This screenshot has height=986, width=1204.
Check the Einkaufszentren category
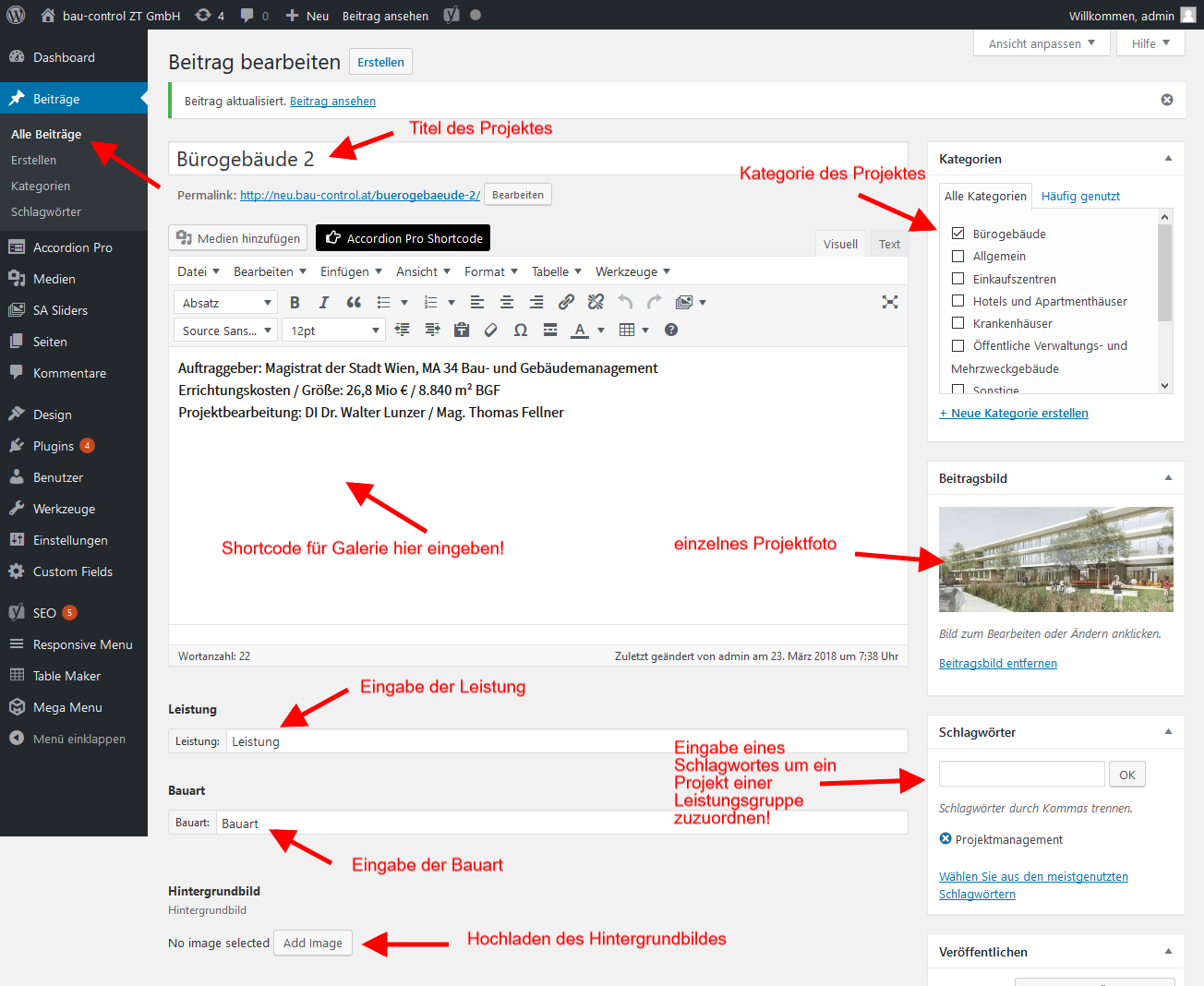point(957,278)
